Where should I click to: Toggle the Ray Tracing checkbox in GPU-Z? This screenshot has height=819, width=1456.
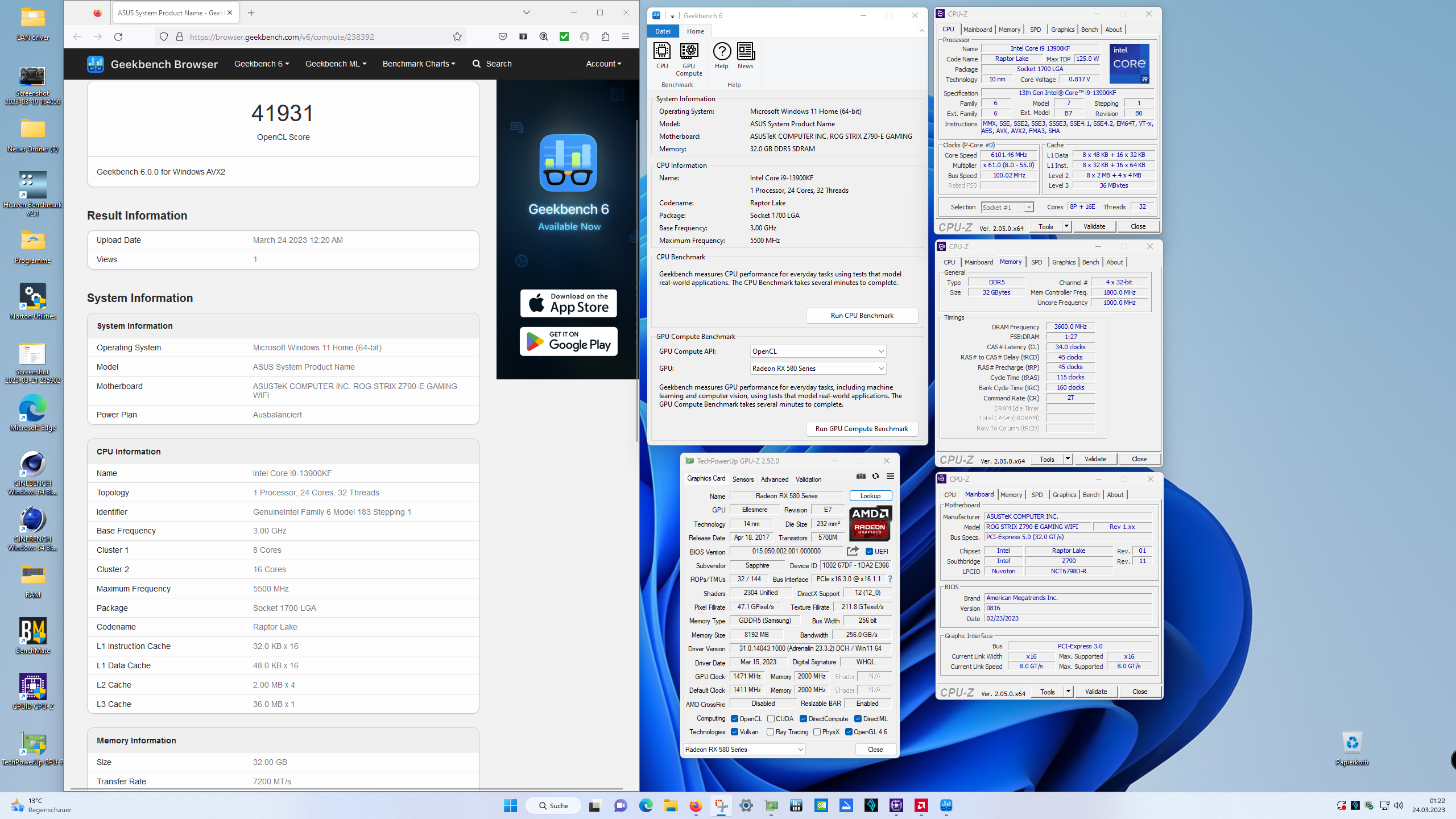(770, 732)
